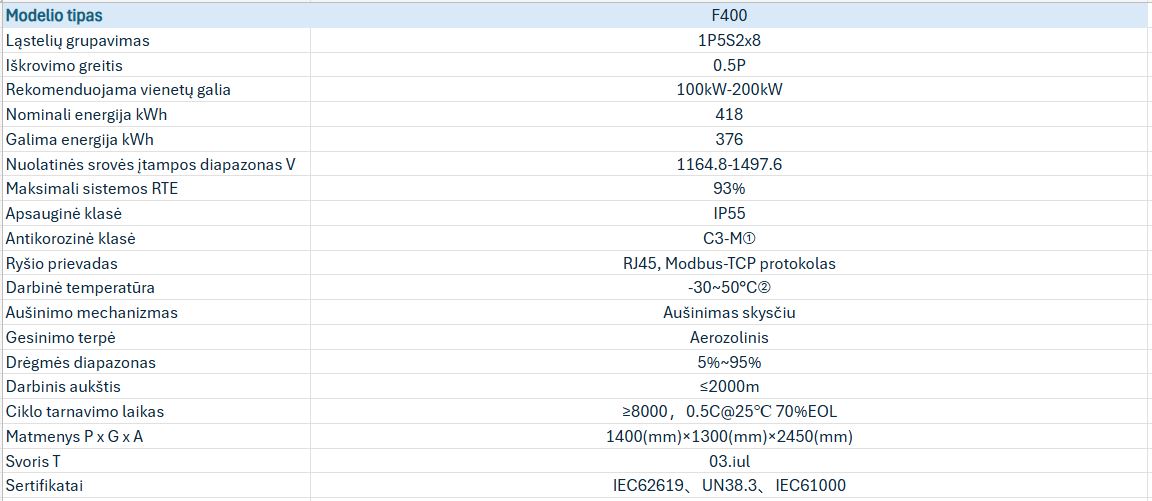The height and width of the screenshot is (501, 1152).
Task: Select the 100kW-200kW power value cell
Action: [x=729, y=90]
